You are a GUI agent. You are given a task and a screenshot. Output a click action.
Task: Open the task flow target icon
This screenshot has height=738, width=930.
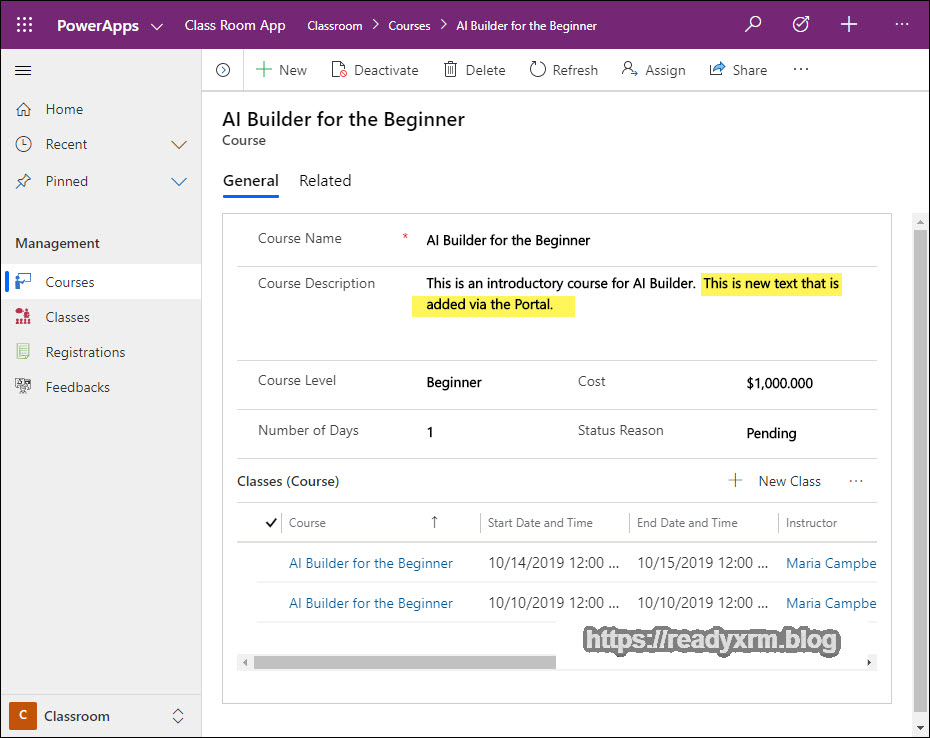tap(800, 25)
